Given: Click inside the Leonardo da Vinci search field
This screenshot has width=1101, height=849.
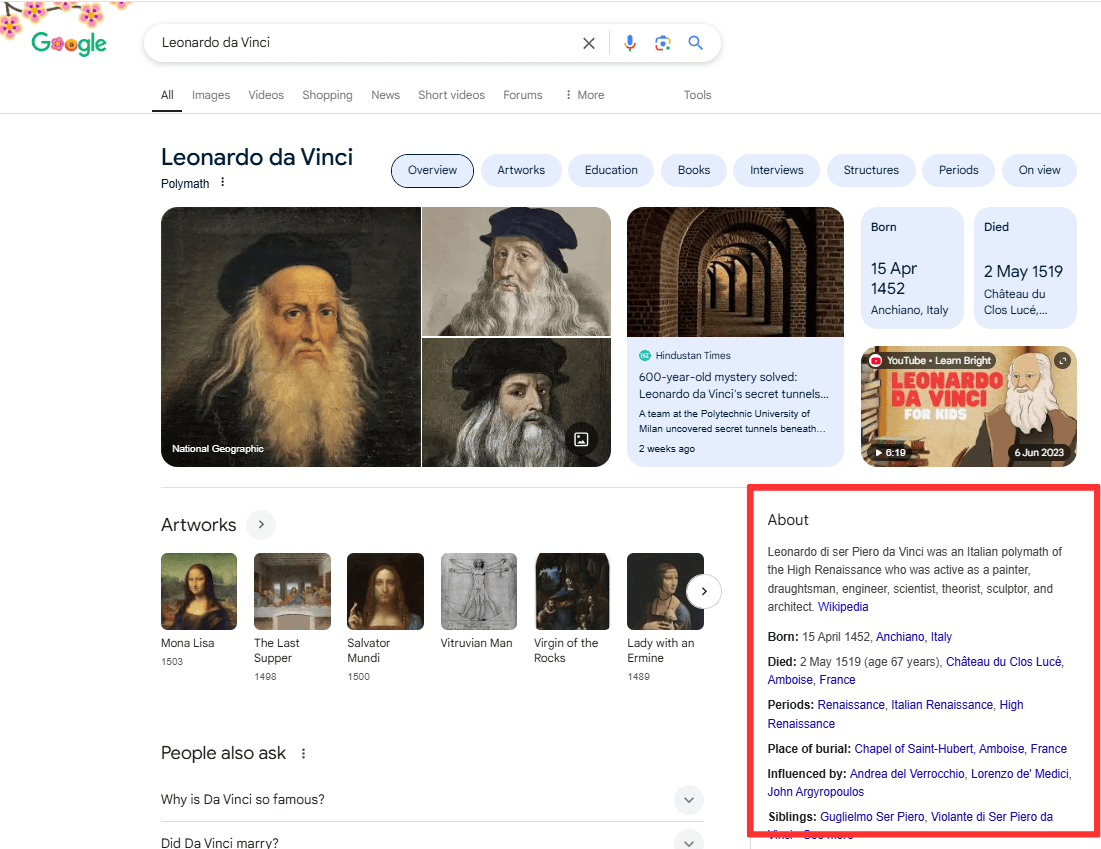Looking at the screenshot, I should tap(365, 43).
